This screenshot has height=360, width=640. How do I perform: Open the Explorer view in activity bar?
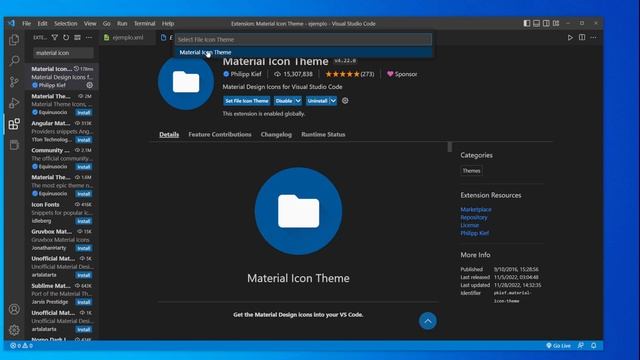click(14, 40)
